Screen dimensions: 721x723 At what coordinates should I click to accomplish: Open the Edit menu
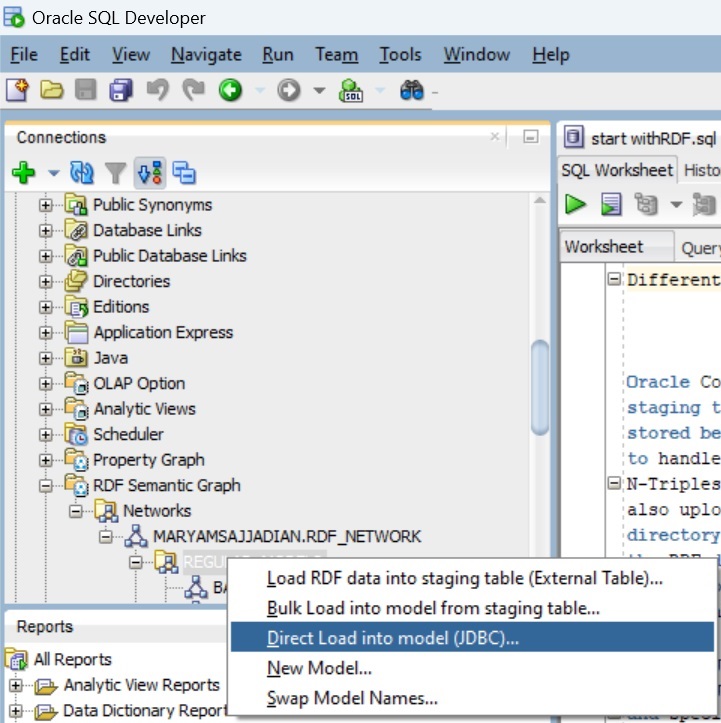pos(74,54)
